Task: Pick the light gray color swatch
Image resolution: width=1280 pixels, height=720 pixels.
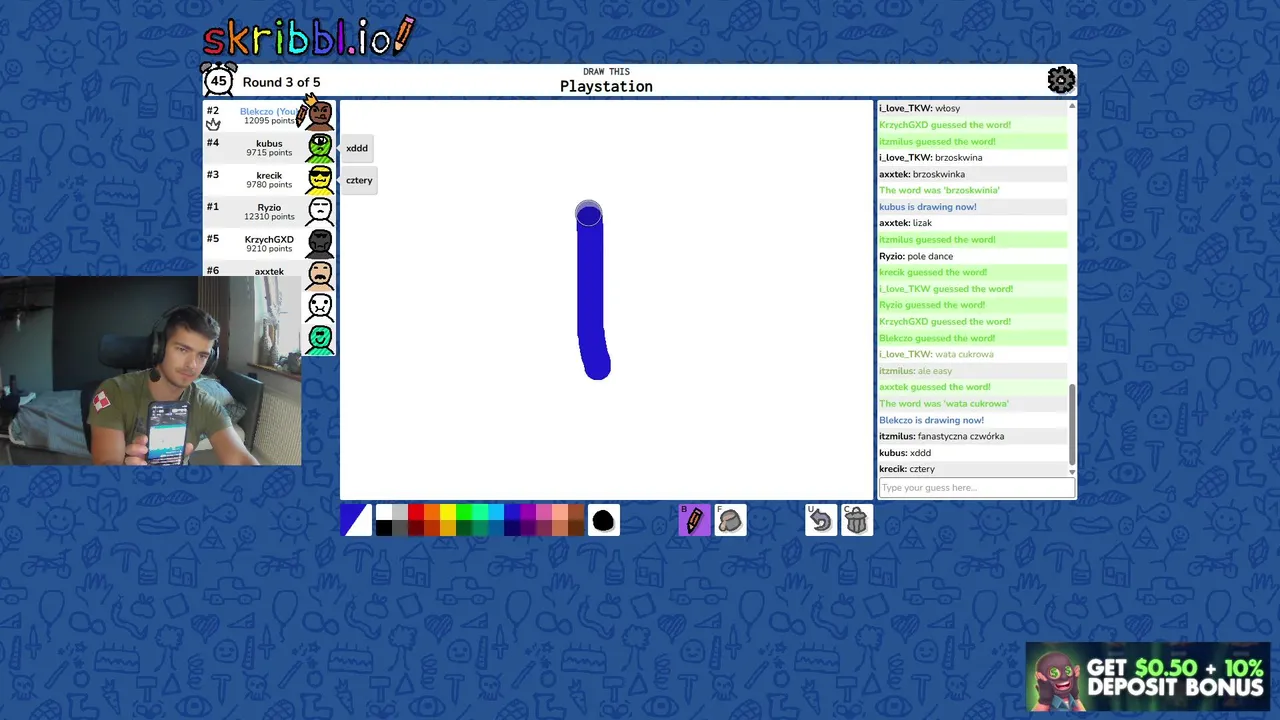Action: click(400, 512)
